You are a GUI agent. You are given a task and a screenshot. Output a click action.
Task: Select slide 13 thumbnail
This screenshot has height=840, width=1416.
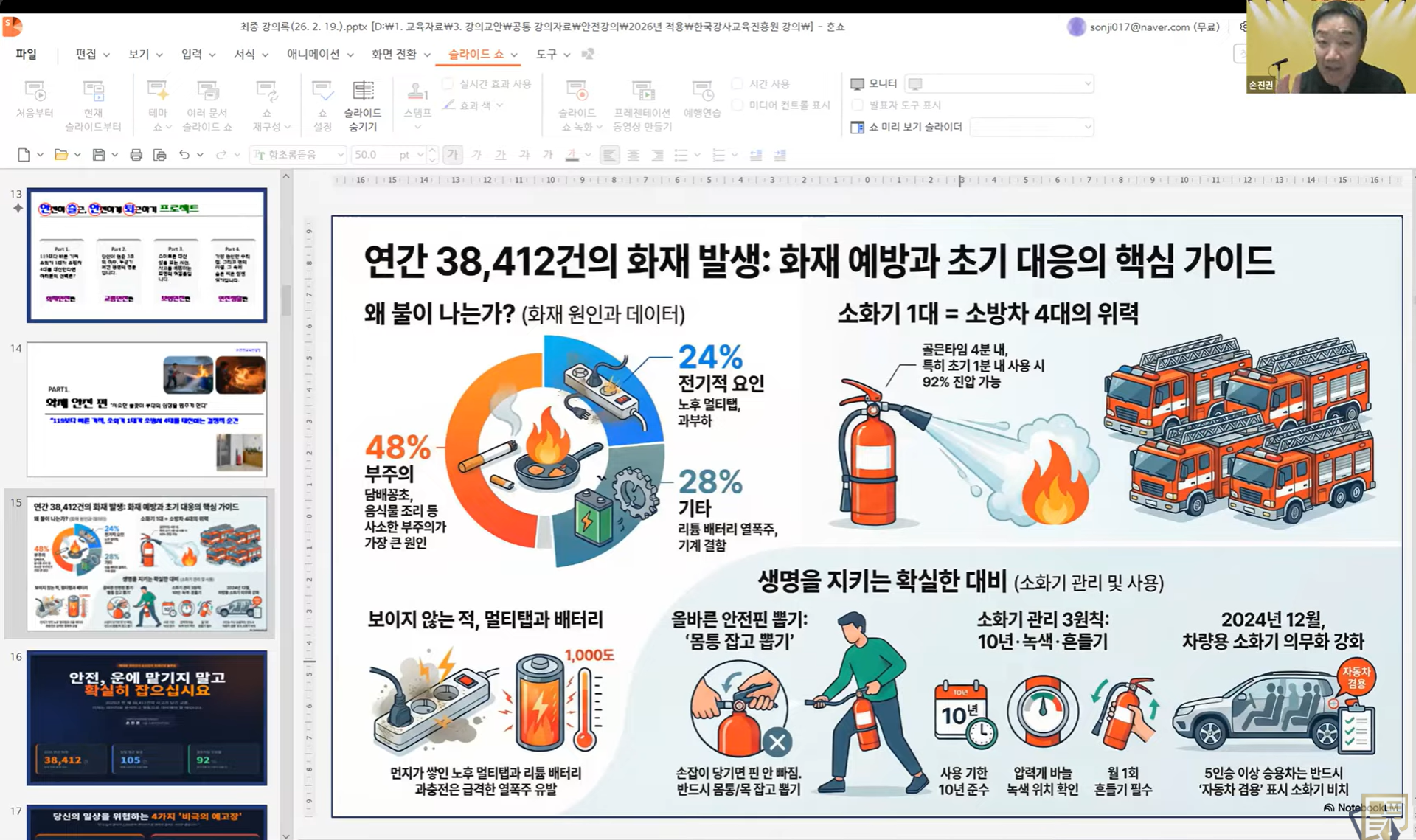[x=147, y=255]
